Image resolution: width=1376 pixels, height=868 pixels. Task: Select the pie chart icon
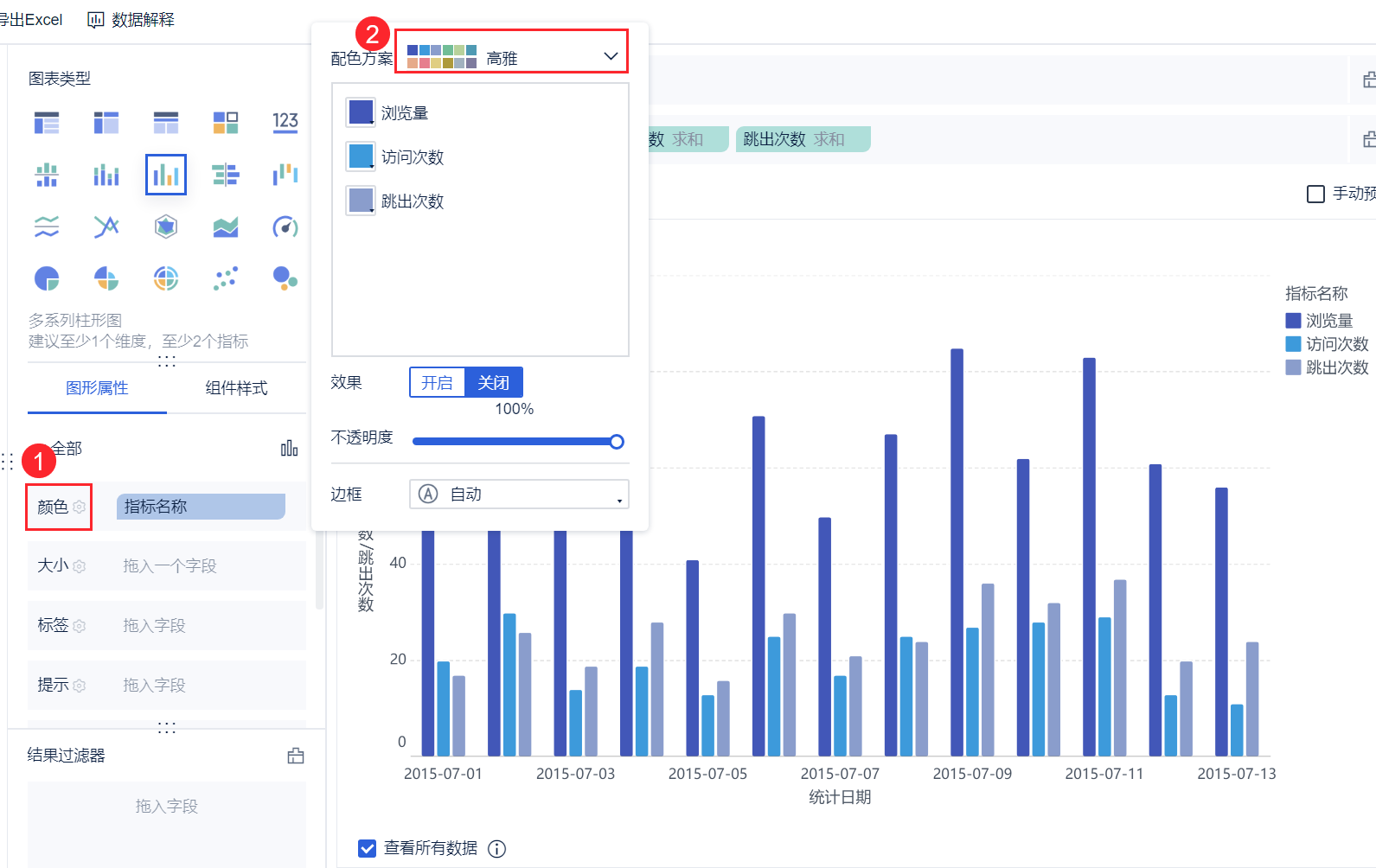click(47, 278)
